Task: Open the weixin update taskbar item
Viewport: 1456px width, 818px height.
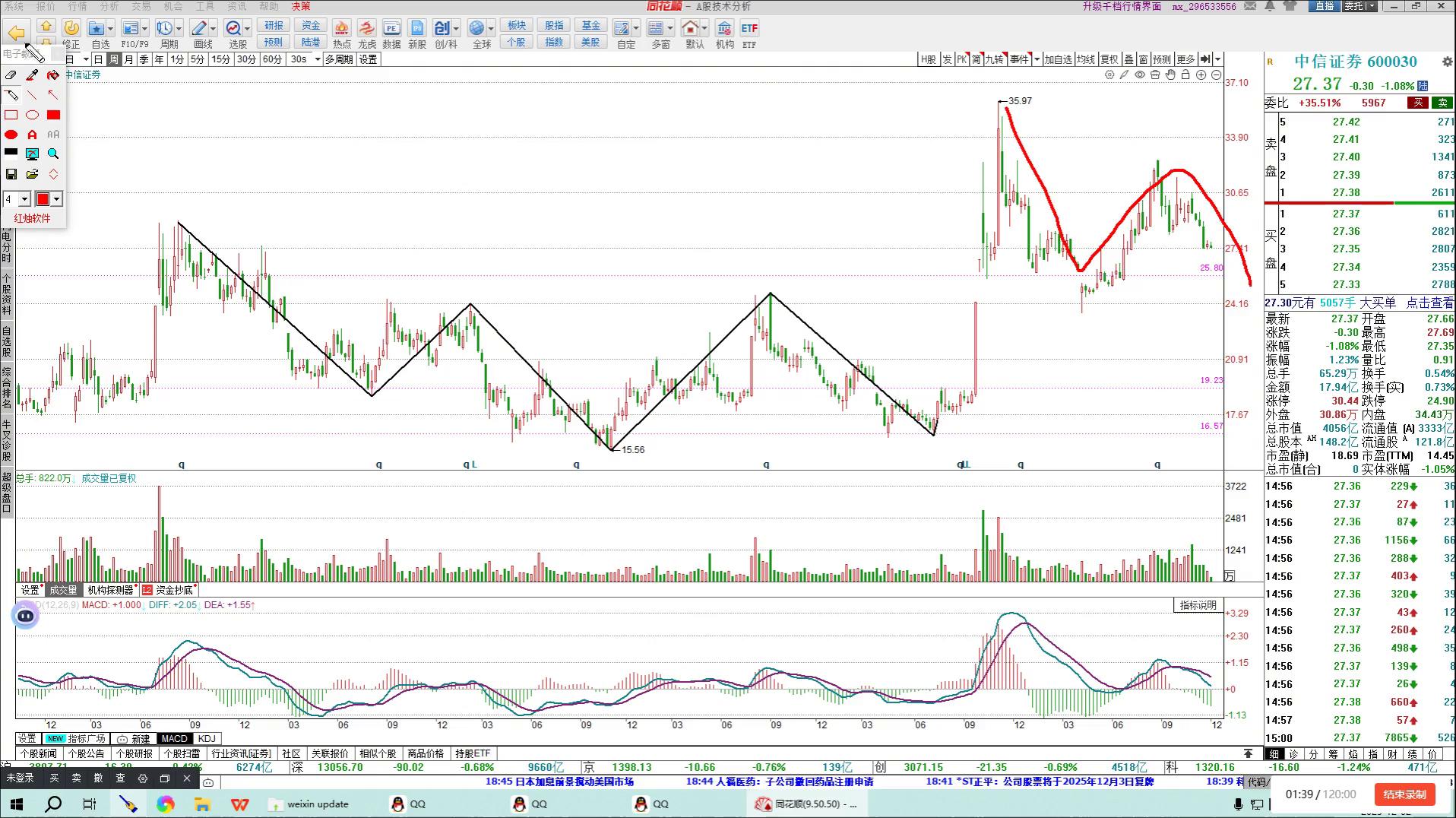Action: coord(310,804)
